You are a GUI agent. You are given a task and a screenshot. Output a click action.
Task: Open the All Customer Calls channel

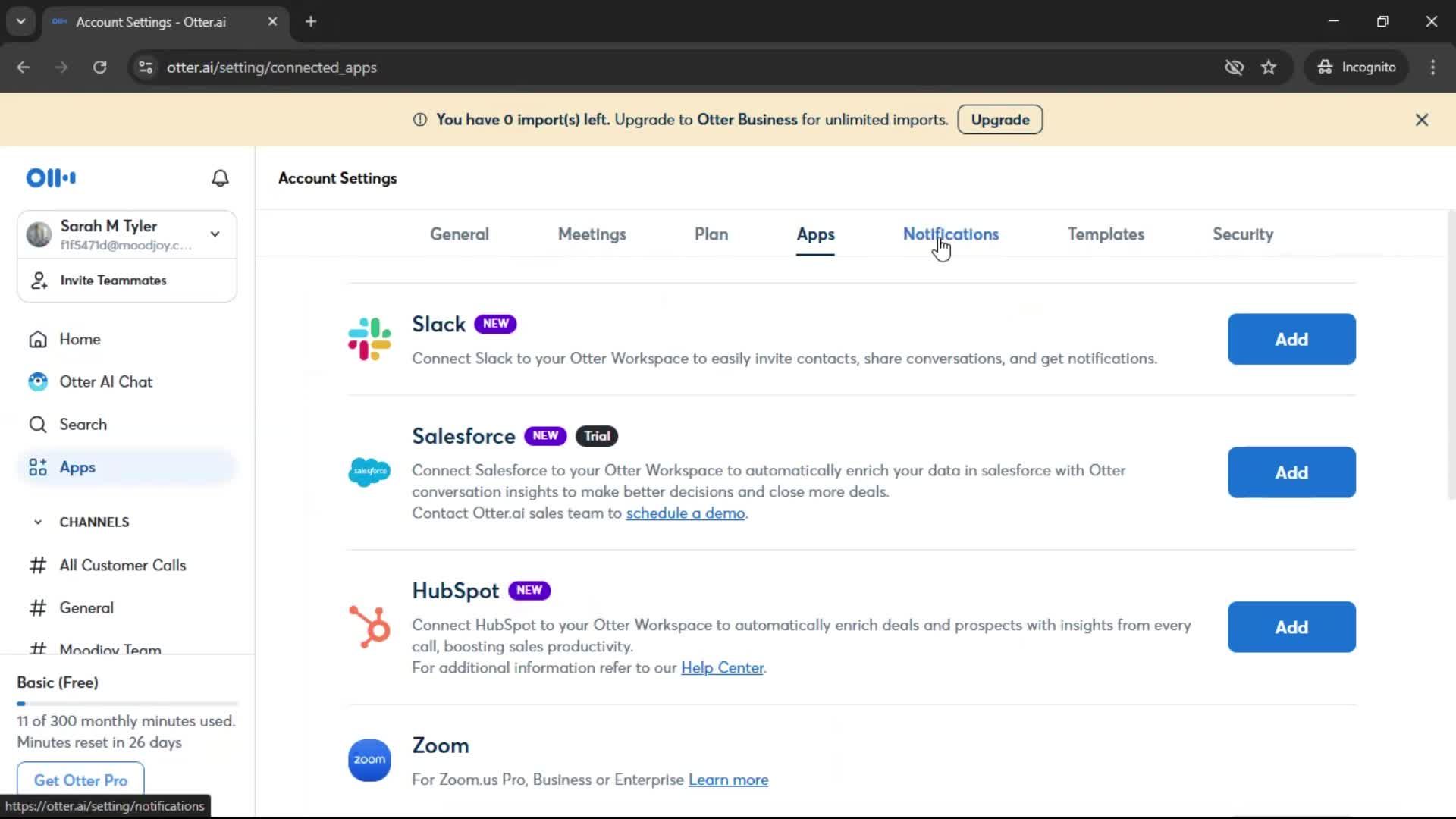click(x=123, y=565)
